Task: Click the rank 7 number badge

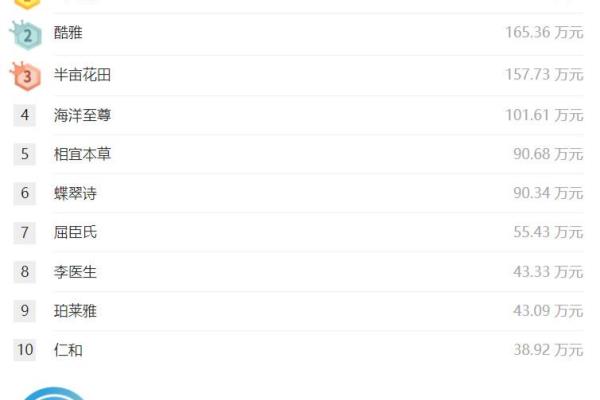Action: [x=24, y=232]
